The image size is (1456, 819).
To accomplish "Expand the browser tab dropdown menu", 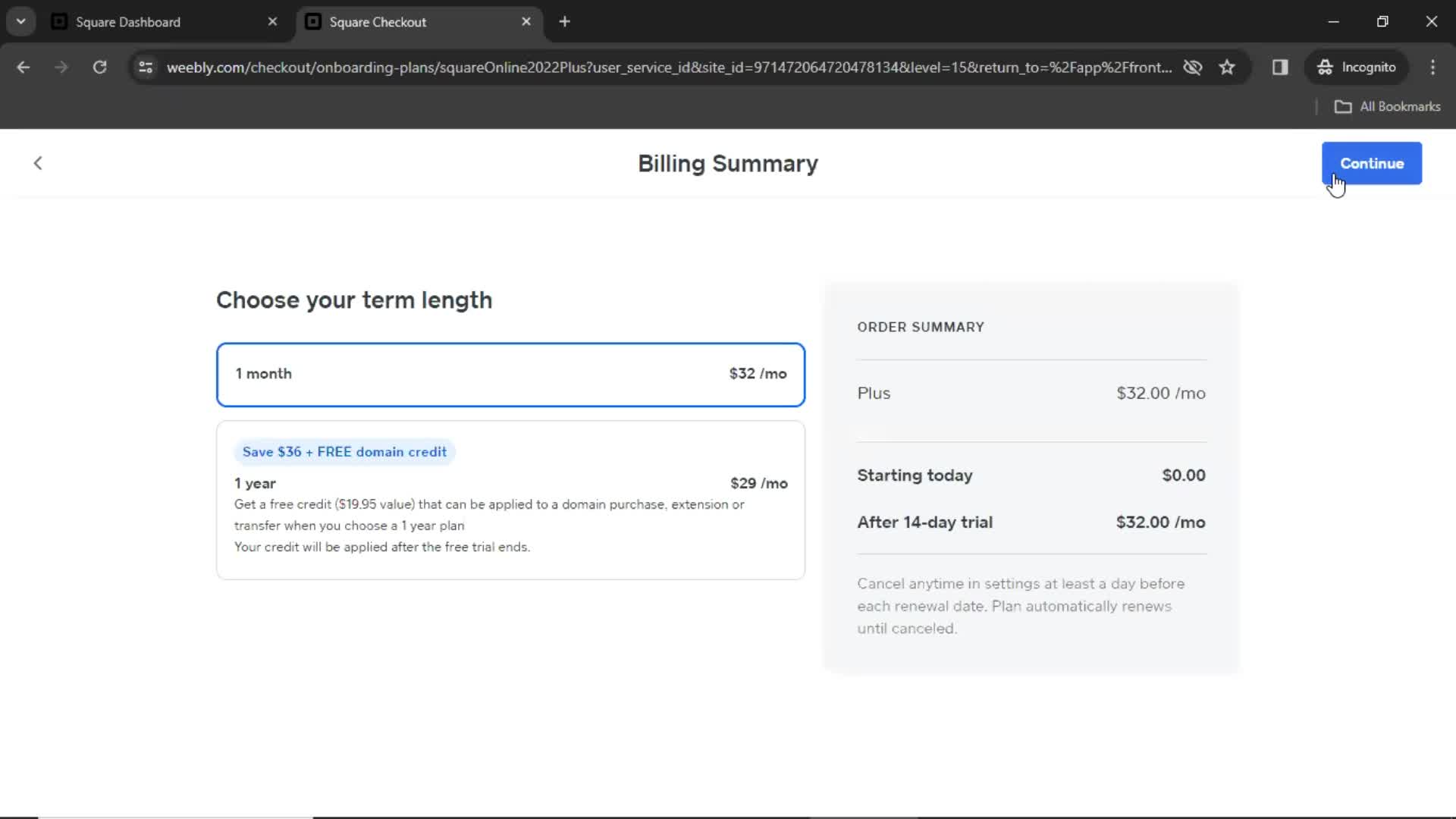I will click(x=21, y=22).
